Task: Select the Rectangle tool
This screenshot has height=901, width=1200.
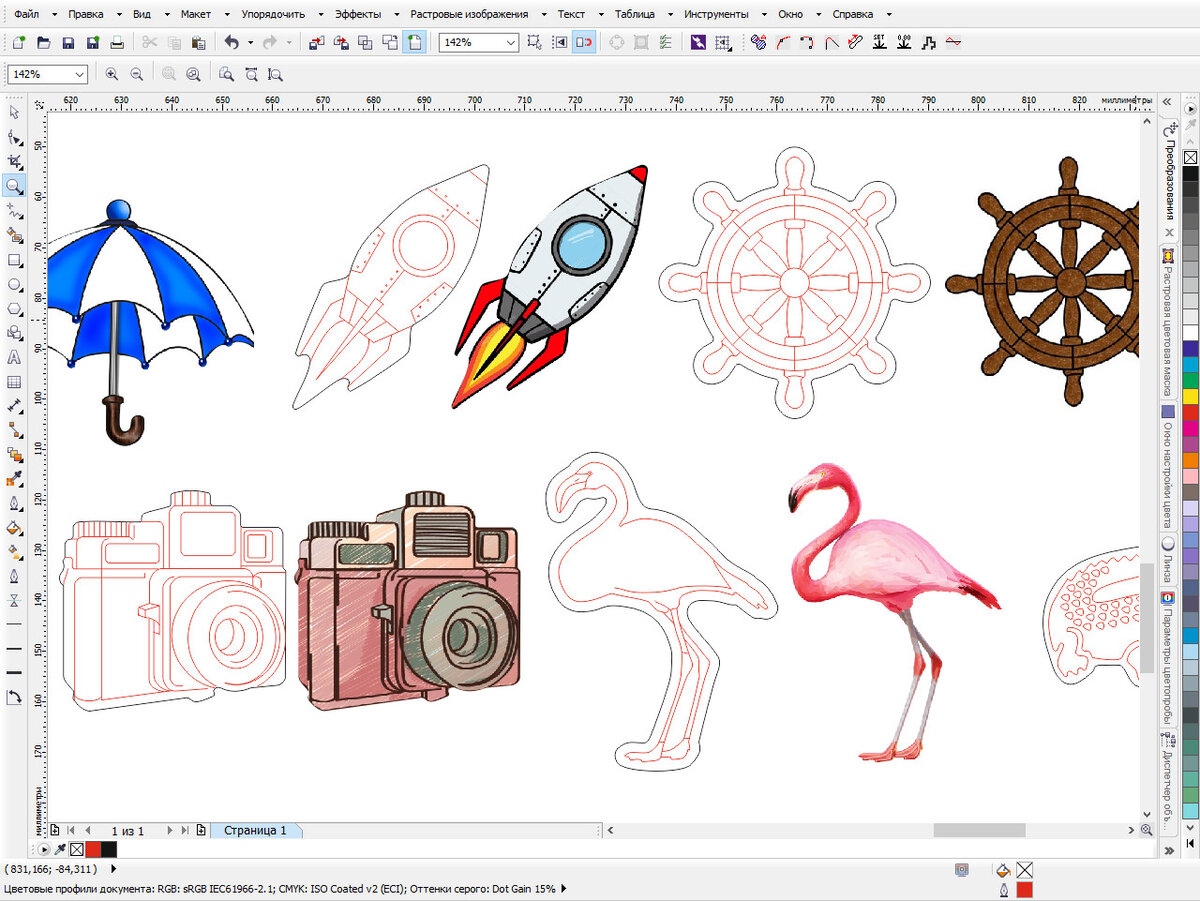Action: (14, 260)
